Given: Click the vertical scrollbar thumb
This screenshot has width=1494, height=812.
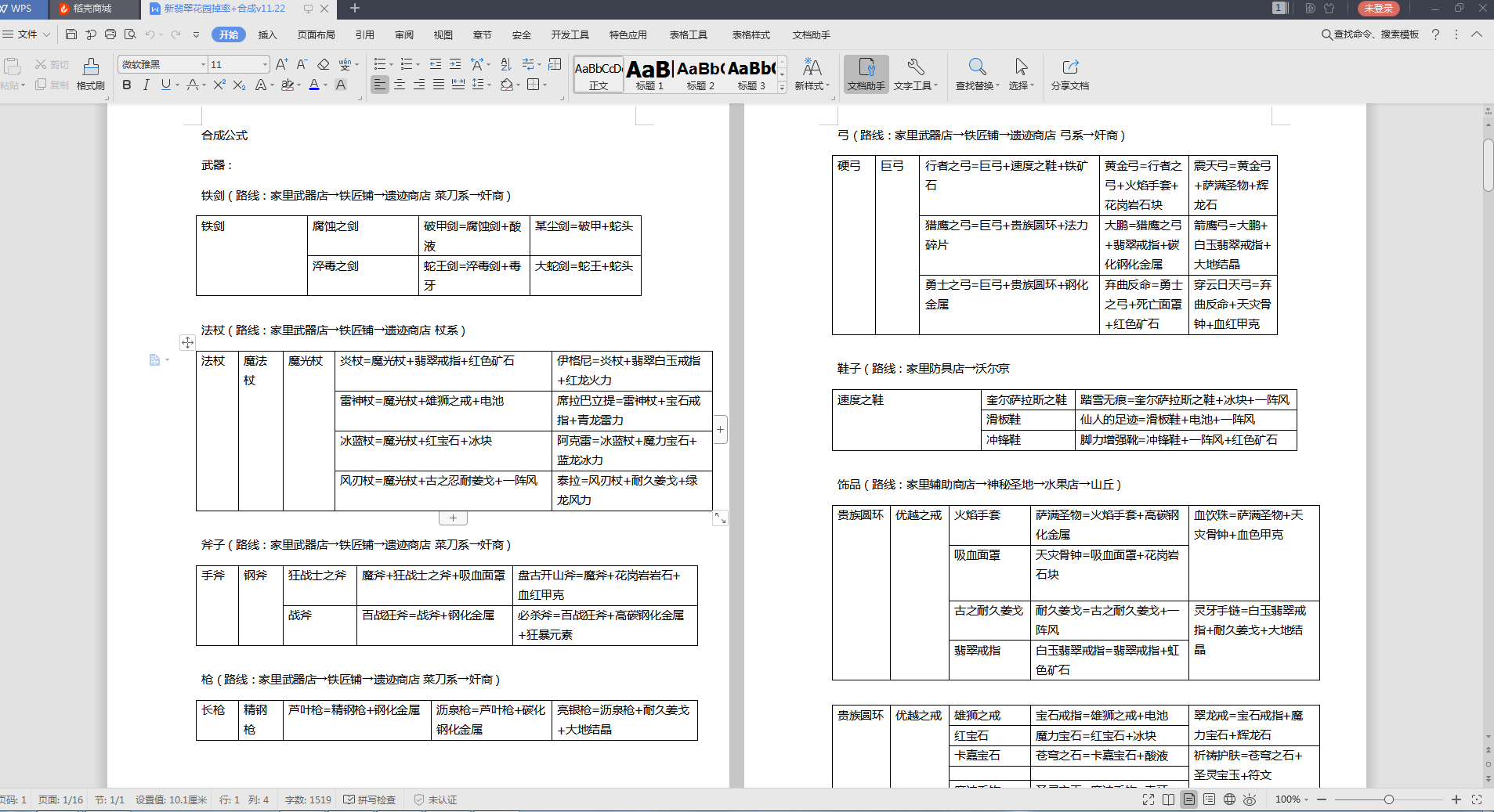Looking at the screenshot, I should (x=1488, y=165).
